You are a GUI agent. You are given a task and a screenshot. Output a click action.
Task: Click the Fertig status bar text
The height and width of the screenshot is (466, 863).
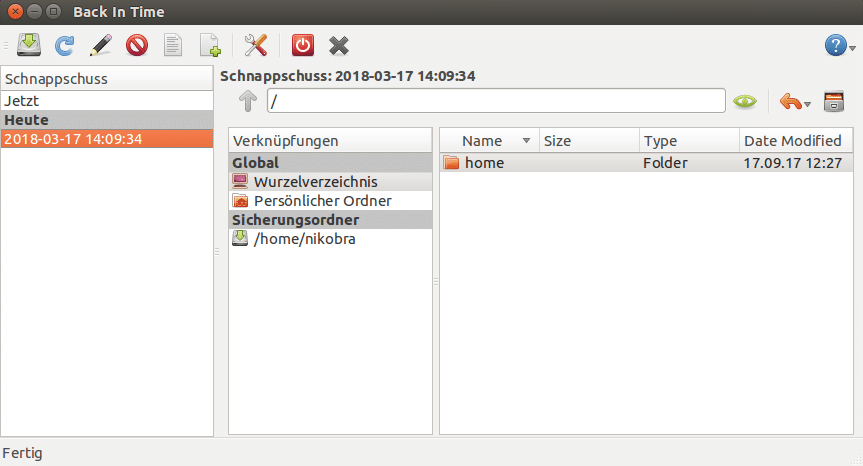point(23,453)
